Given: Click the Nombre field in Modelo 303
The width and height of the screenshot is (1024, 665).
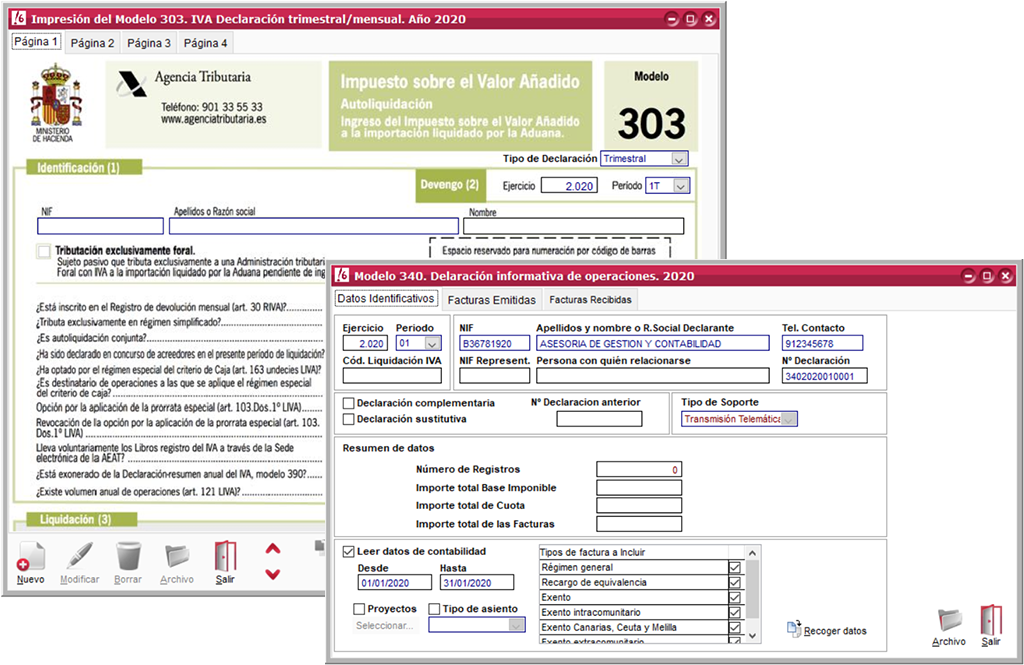Looking at the screenshot, I should point(573,226).
